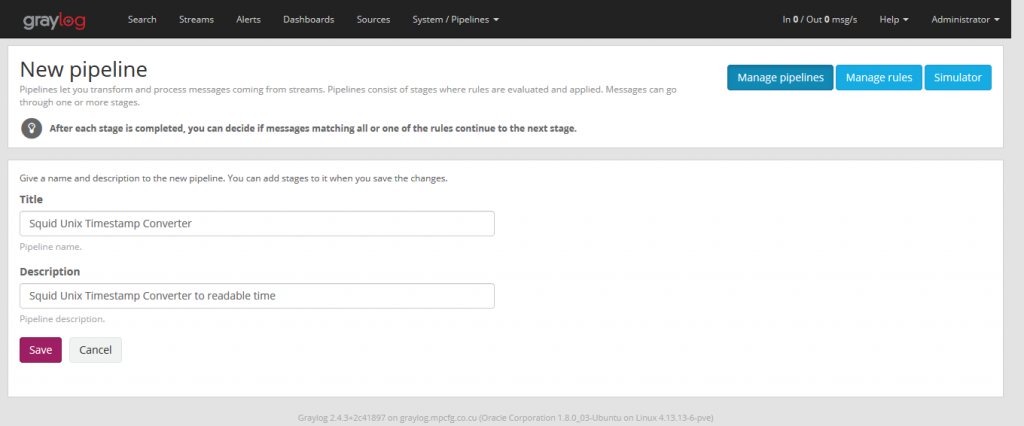Expand the System / Pipelines dropdown
The width and height of the screenshot is (1024, 426).
(455, 20)
